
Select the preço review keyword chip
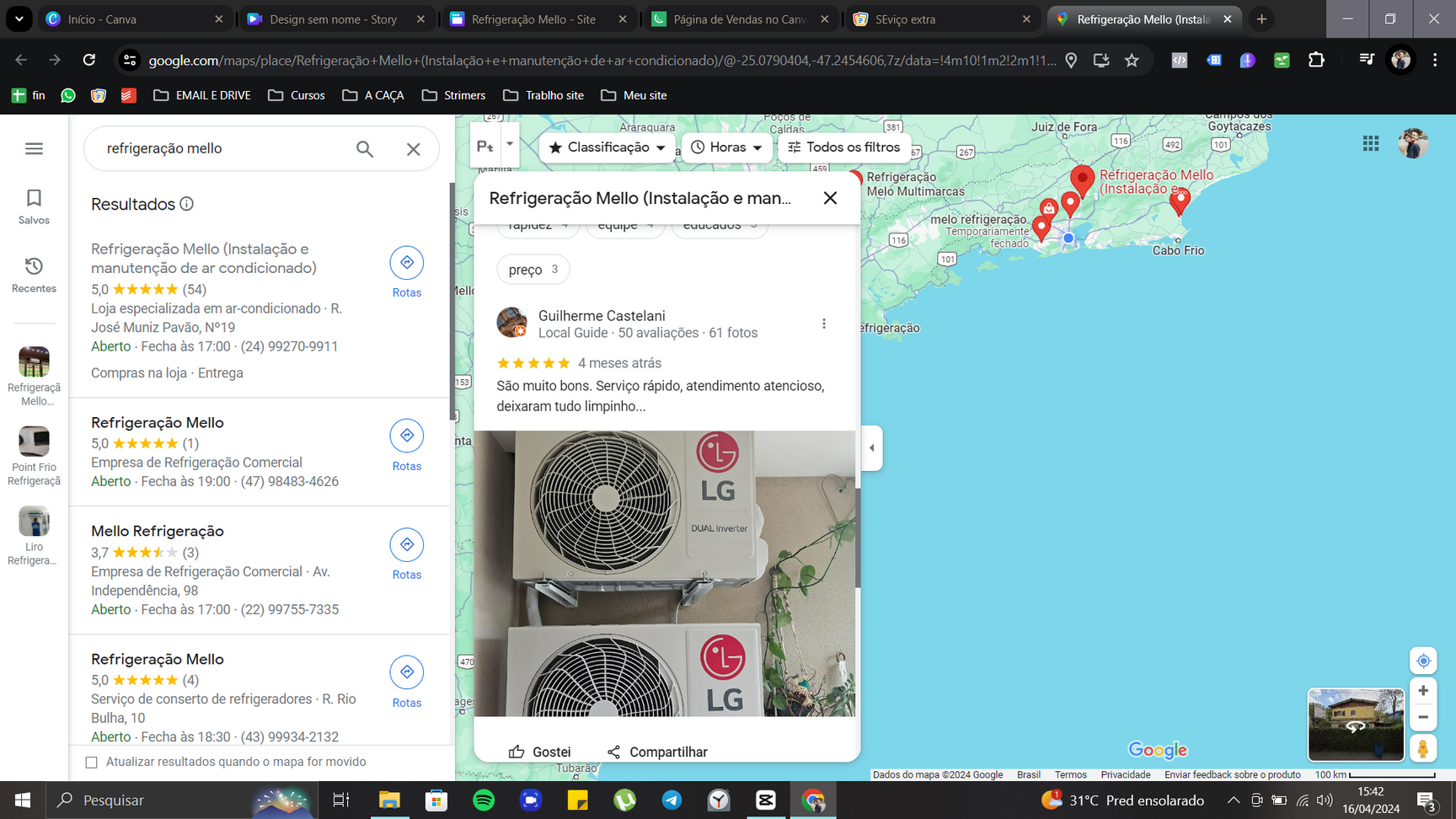(x=533, y=270)
